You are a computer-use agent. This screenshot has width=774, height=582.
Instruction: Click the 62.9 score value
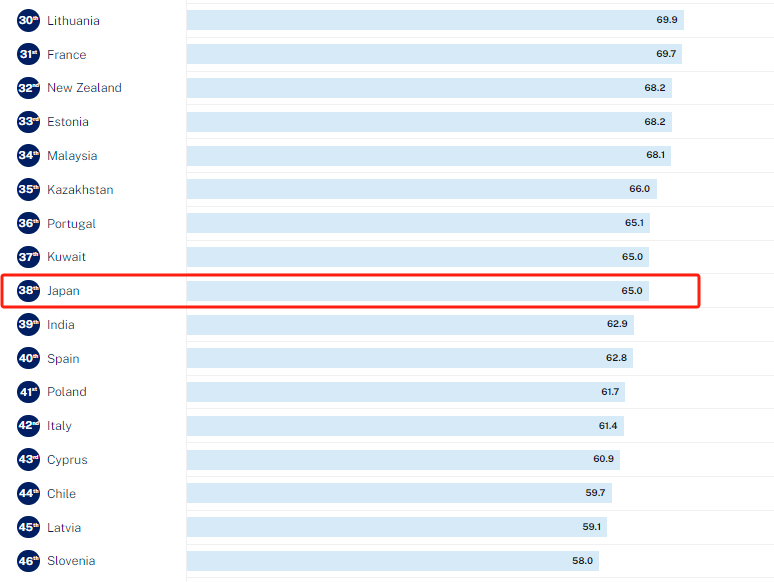click(x=617, y=324)
